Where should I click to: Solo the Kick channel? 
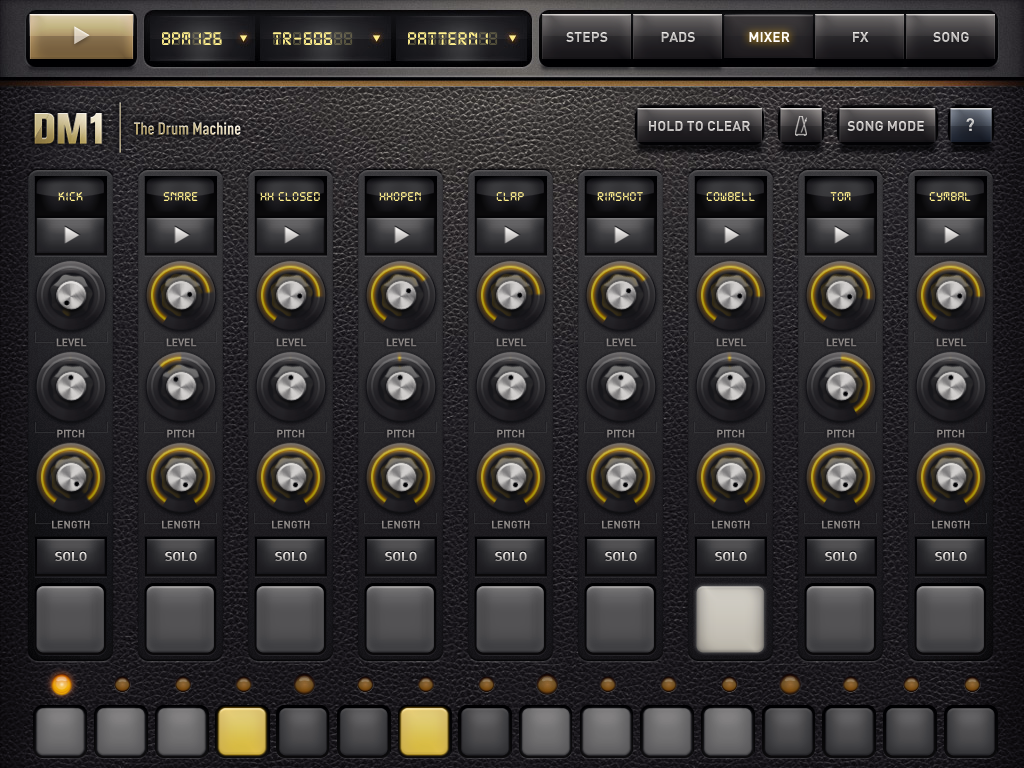tap(71, 556)
